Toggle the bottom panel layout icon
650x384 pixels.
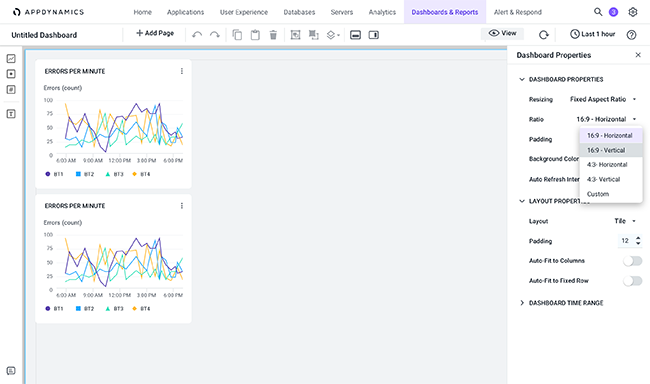(355, 35)
